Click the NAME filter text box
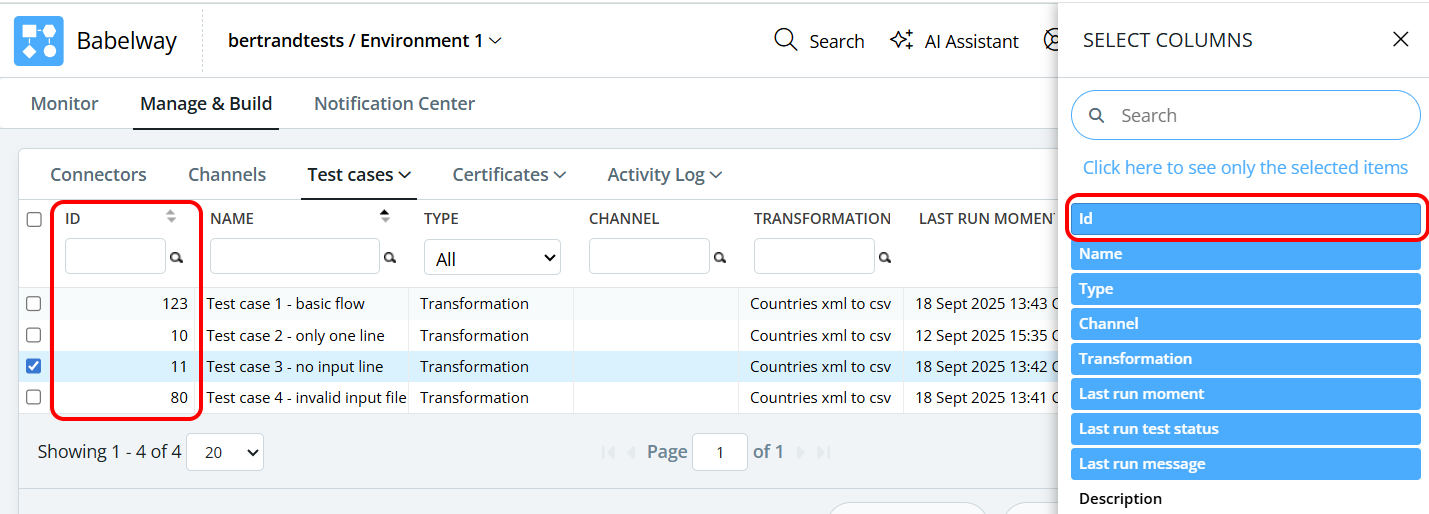The height and width of the screenshot is (514, 1429). click(x=295, y=256)
